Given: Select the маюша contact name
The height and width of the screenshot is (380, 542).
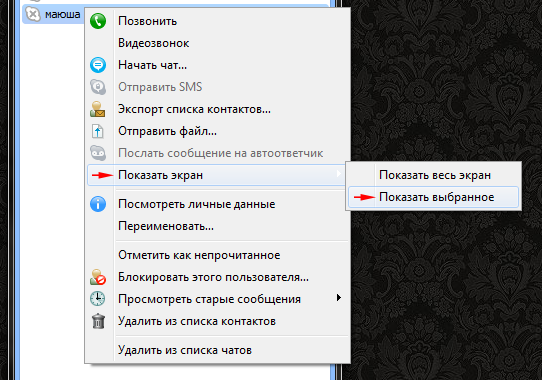Looking at the screenshot, I should coord(63,15).
